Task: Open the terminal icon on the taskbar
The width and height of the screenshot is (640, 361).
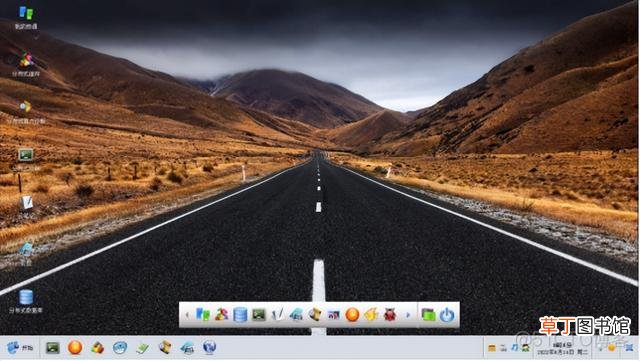Action: point(53,348)
